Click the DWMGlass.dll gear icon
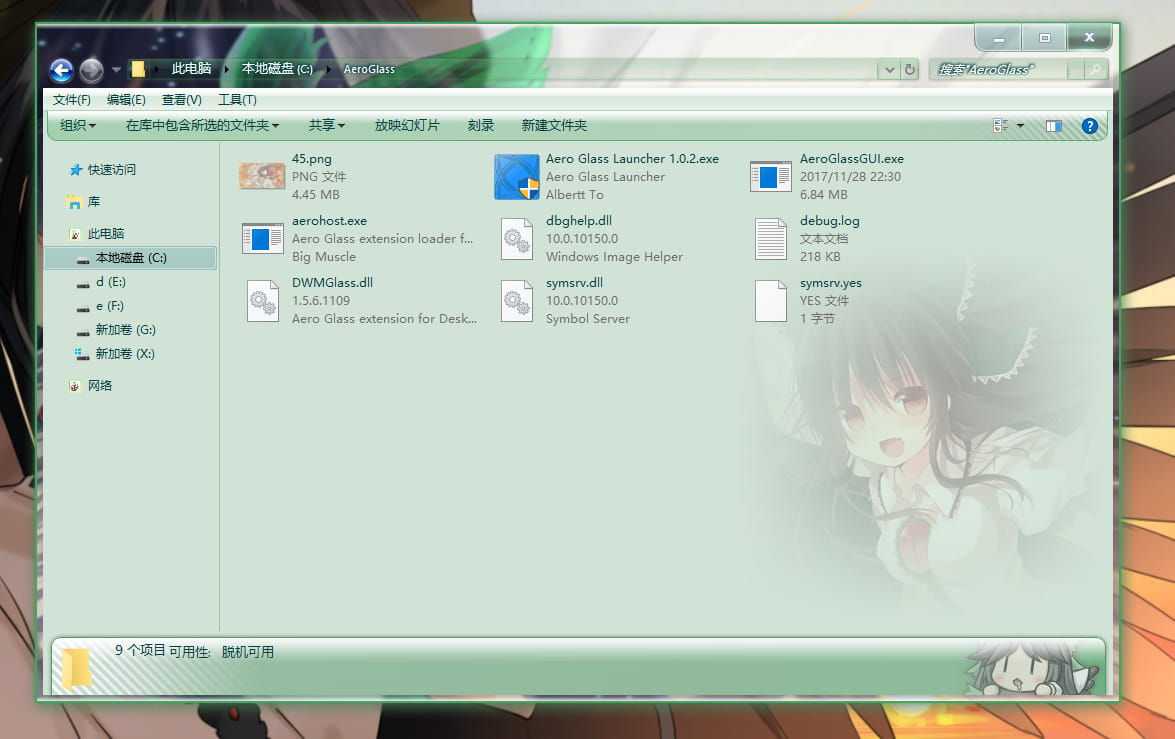Viewport: 1175px width, 739px height. pyautogui.click(x=263, y=301)
